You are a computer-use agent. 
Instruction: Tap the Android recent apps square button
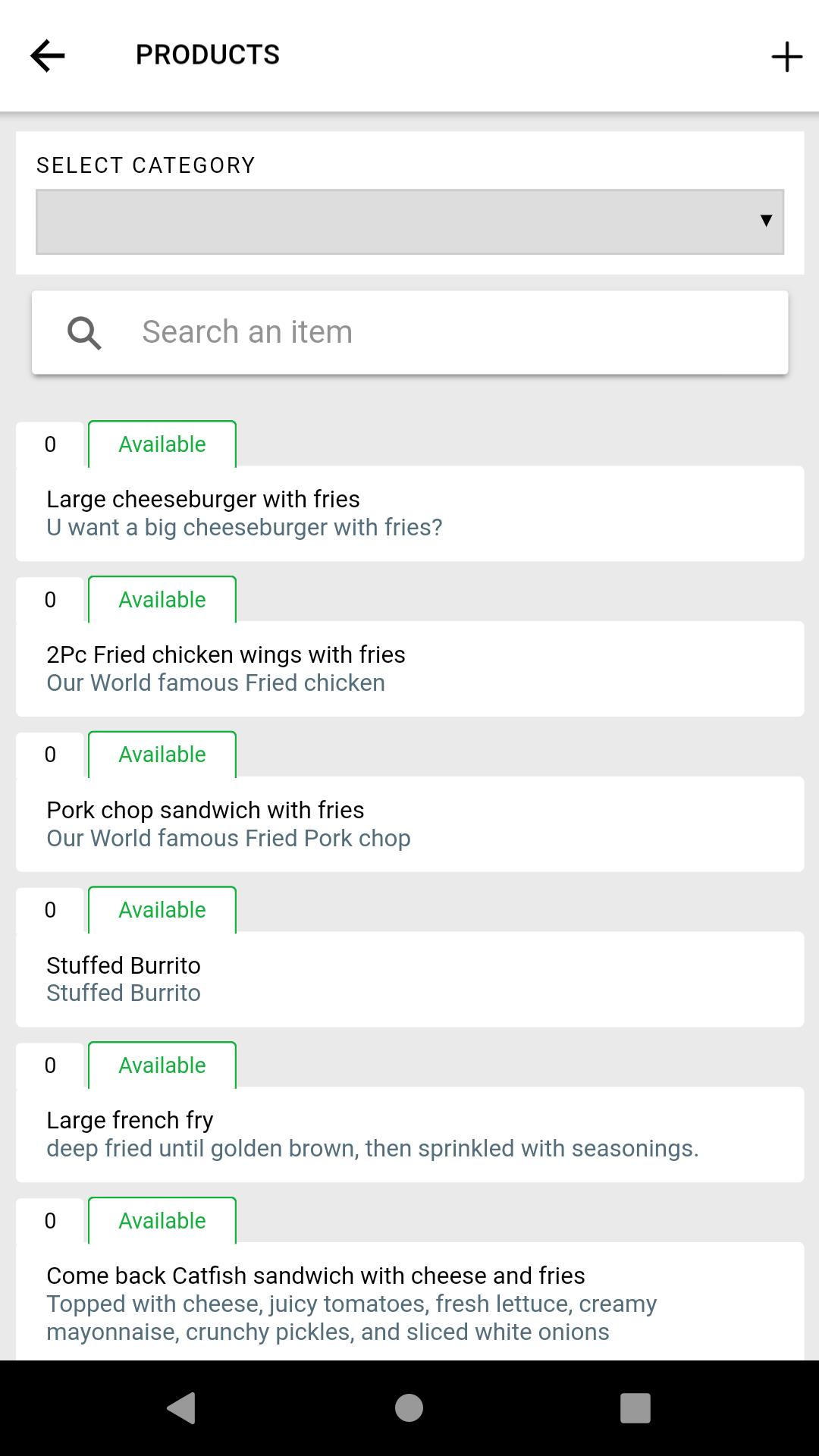coord(635,1408)
